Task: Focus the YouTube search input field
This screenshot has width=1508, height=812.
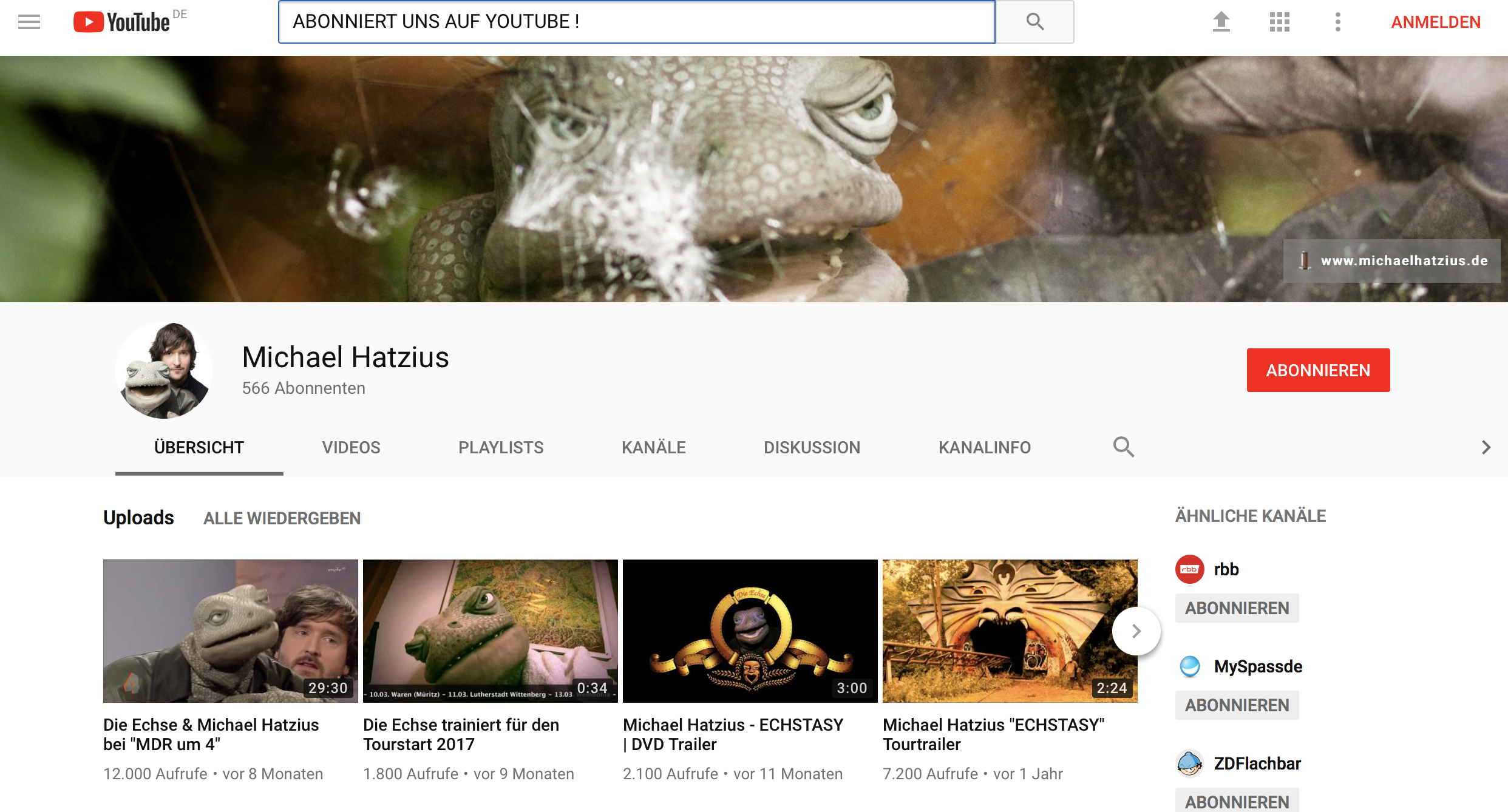Action: point(636,22)
